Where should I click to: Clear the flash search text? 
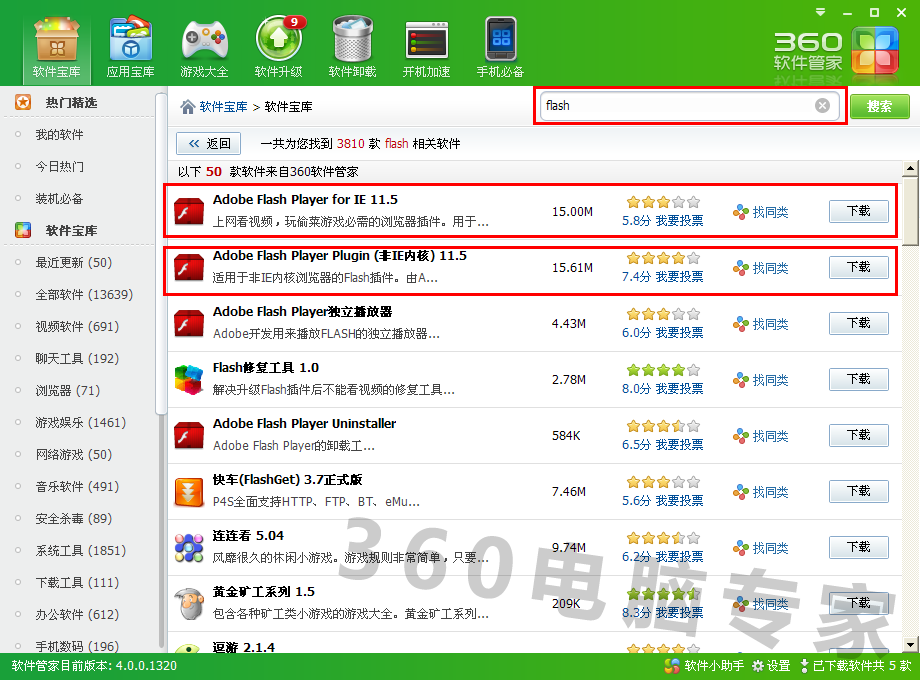point(823,106)
